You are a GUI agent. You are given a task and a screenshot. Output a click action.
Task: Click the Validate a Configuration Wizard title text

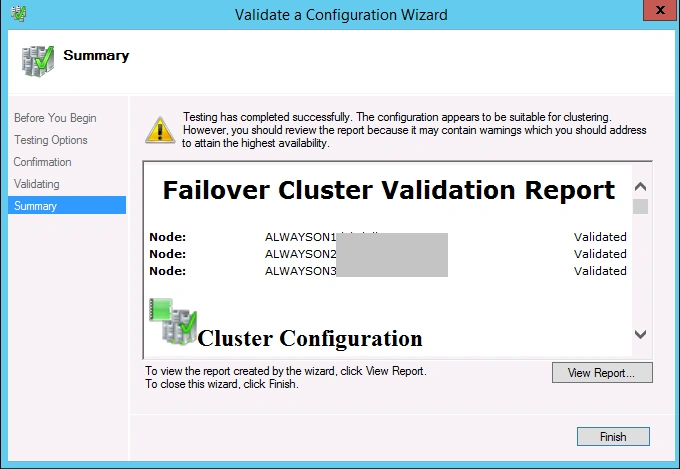[341, 15]
